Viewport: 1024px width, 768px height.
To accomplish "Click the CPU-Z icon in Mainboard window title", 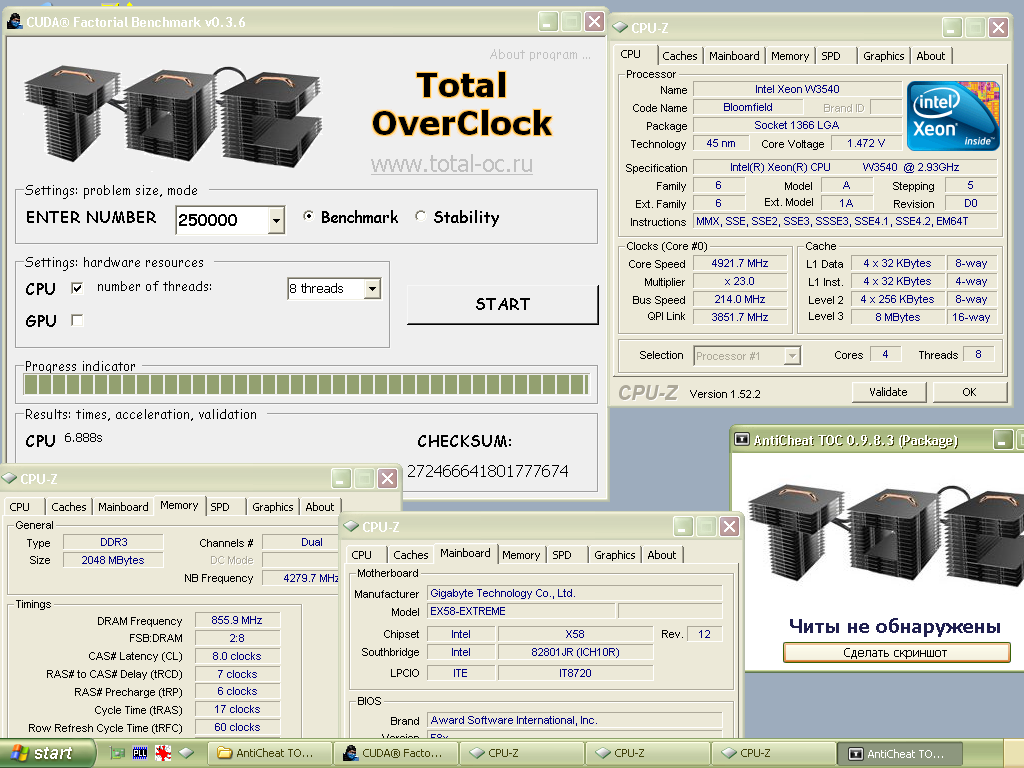I will coord(351,526).
